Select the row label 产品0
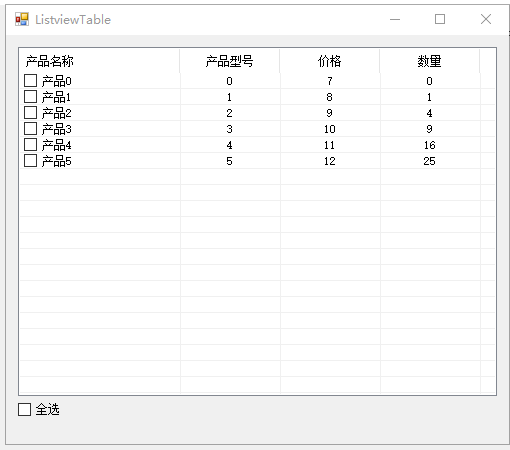This screenshot has width=510, height=450. pos(56,81)
